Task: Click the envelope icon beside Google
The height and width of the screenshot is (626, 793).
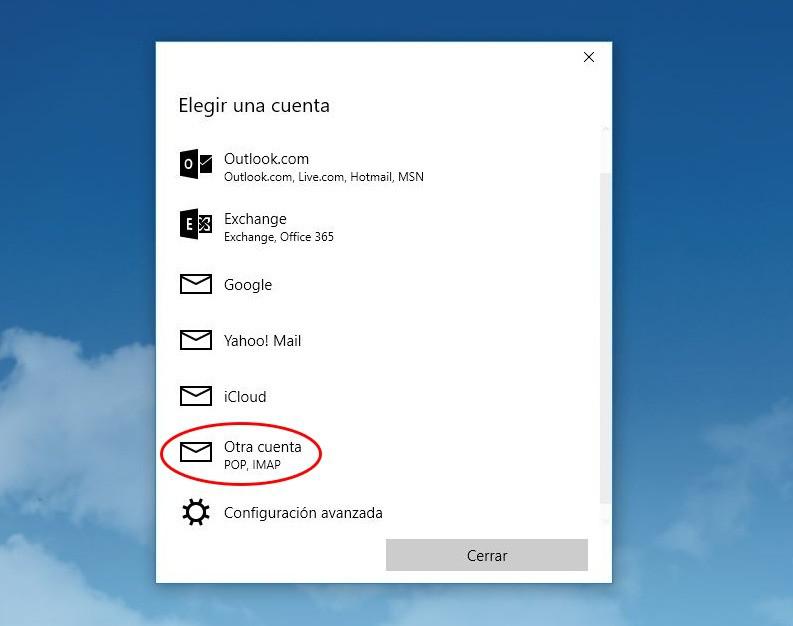Action: point(195,285)
